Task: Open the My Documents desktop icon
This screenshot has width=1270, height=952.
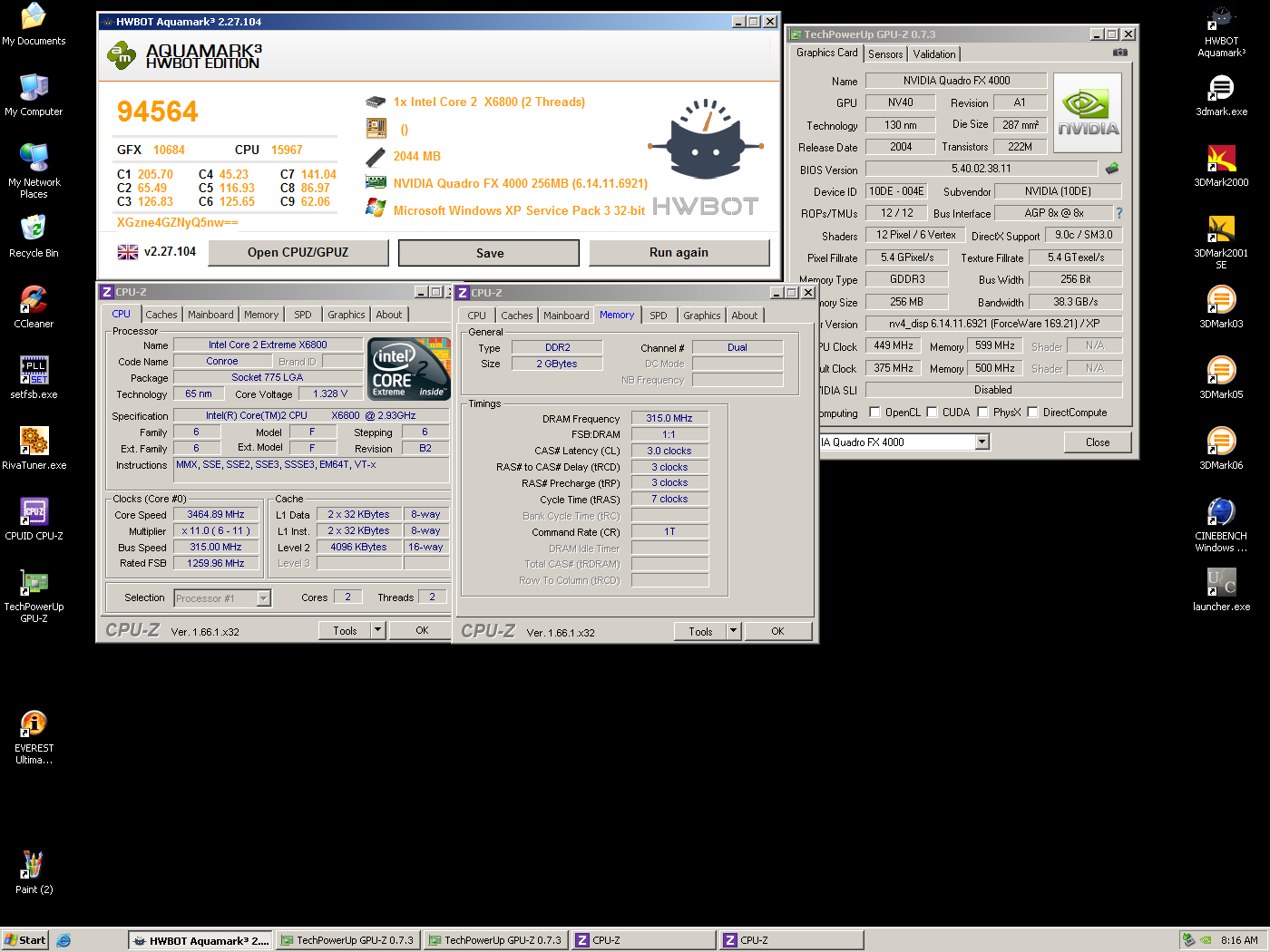Action: coord(34,24)
